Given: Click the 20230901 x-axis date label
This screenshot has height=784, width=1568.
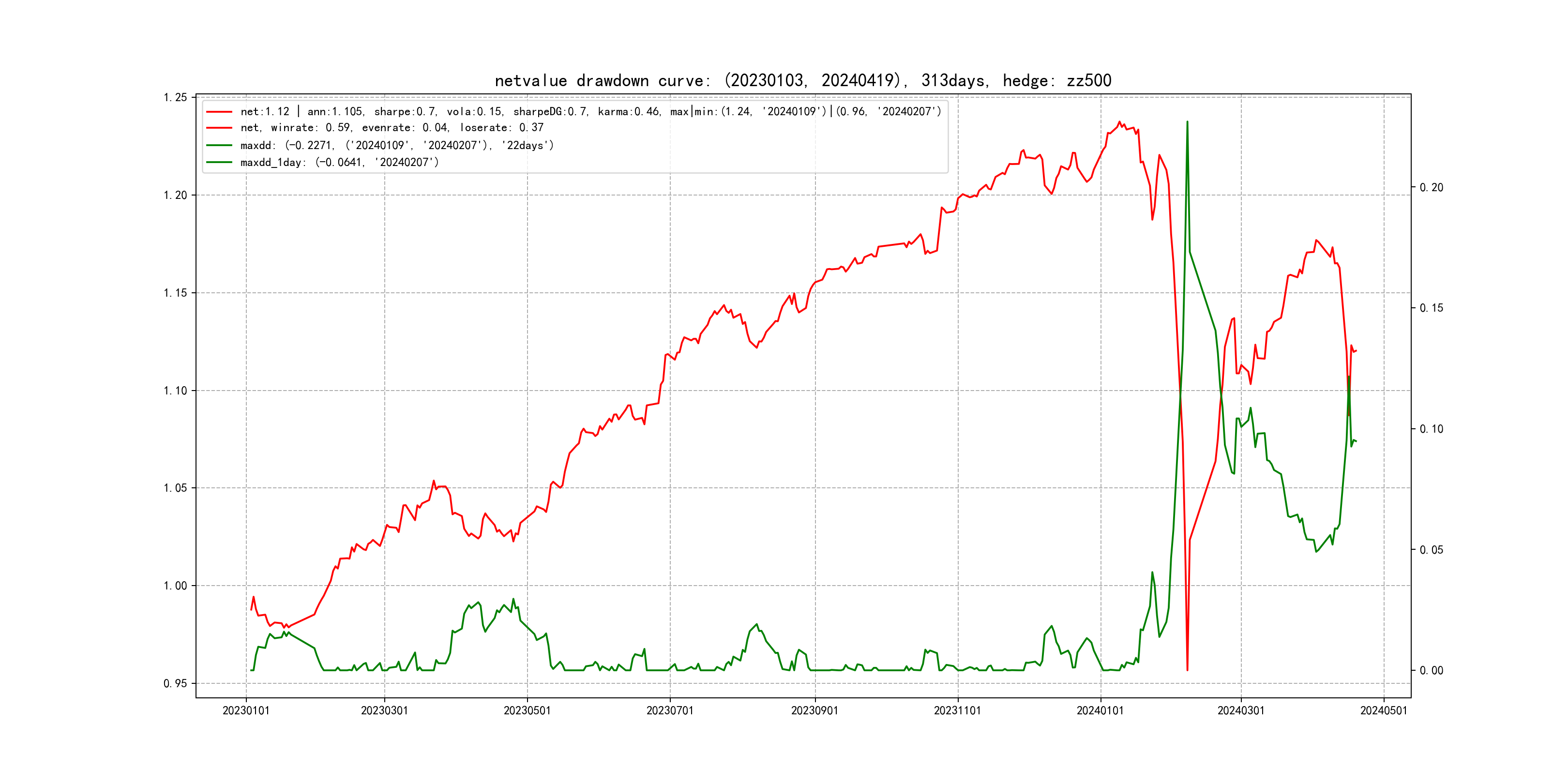Looking at the screenshot, I should [814, 710].
